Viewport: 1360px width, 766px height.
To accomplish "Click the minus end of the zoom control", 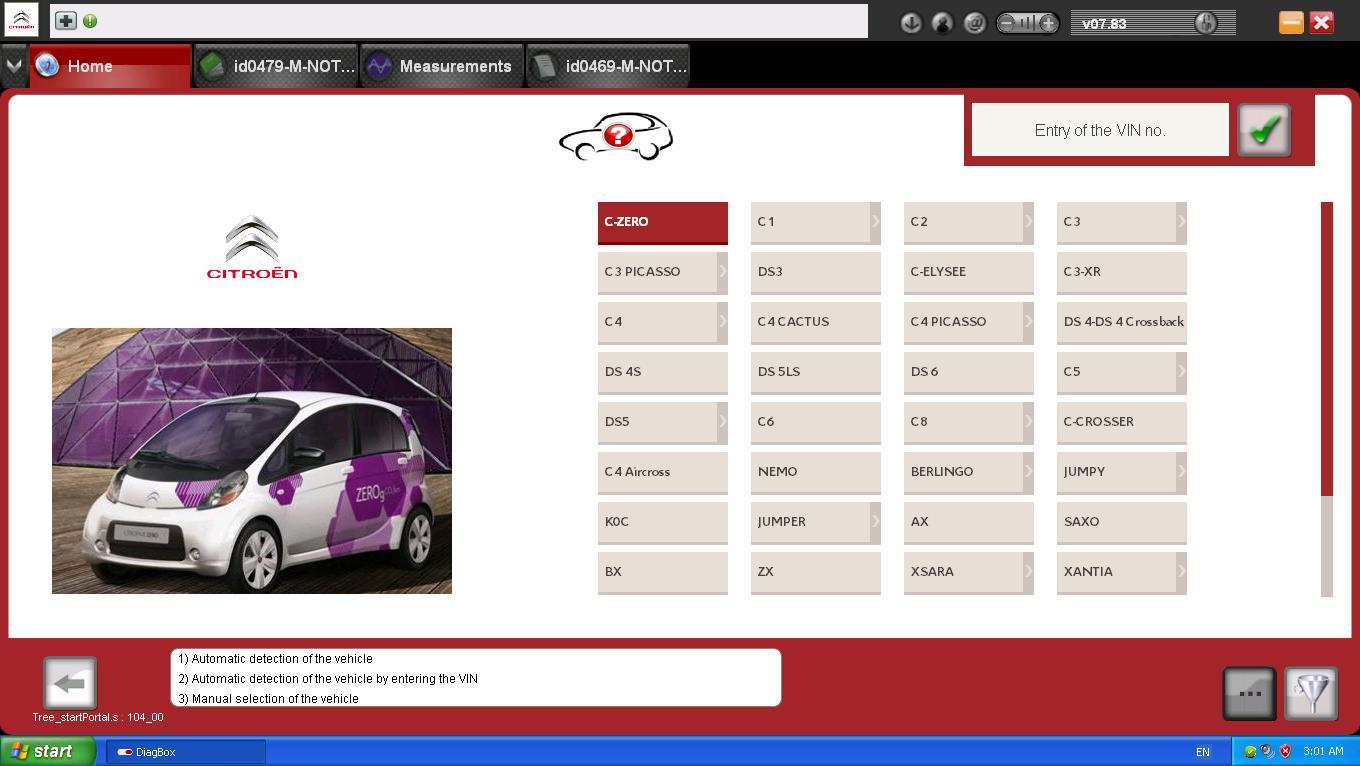I will pyautogui.click(x=1007, y=23).
